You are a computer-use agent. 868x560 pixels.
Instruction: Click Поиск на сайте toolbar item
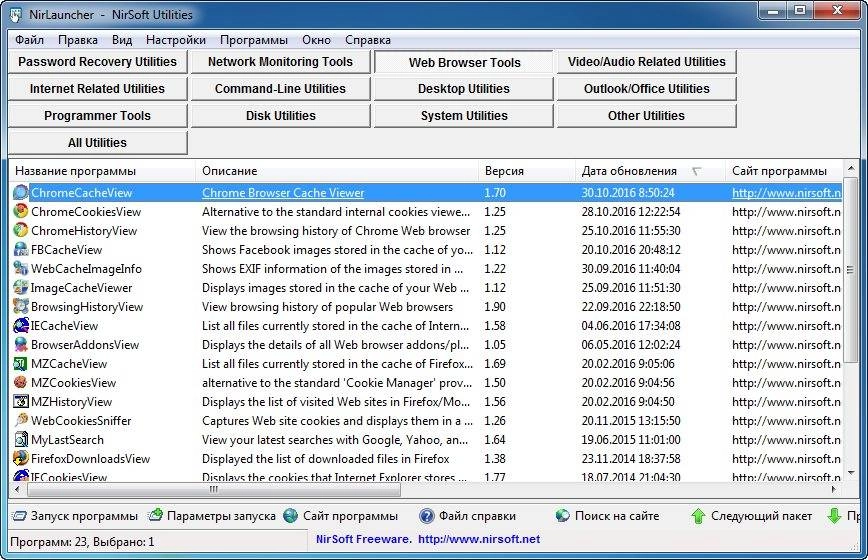607,516
